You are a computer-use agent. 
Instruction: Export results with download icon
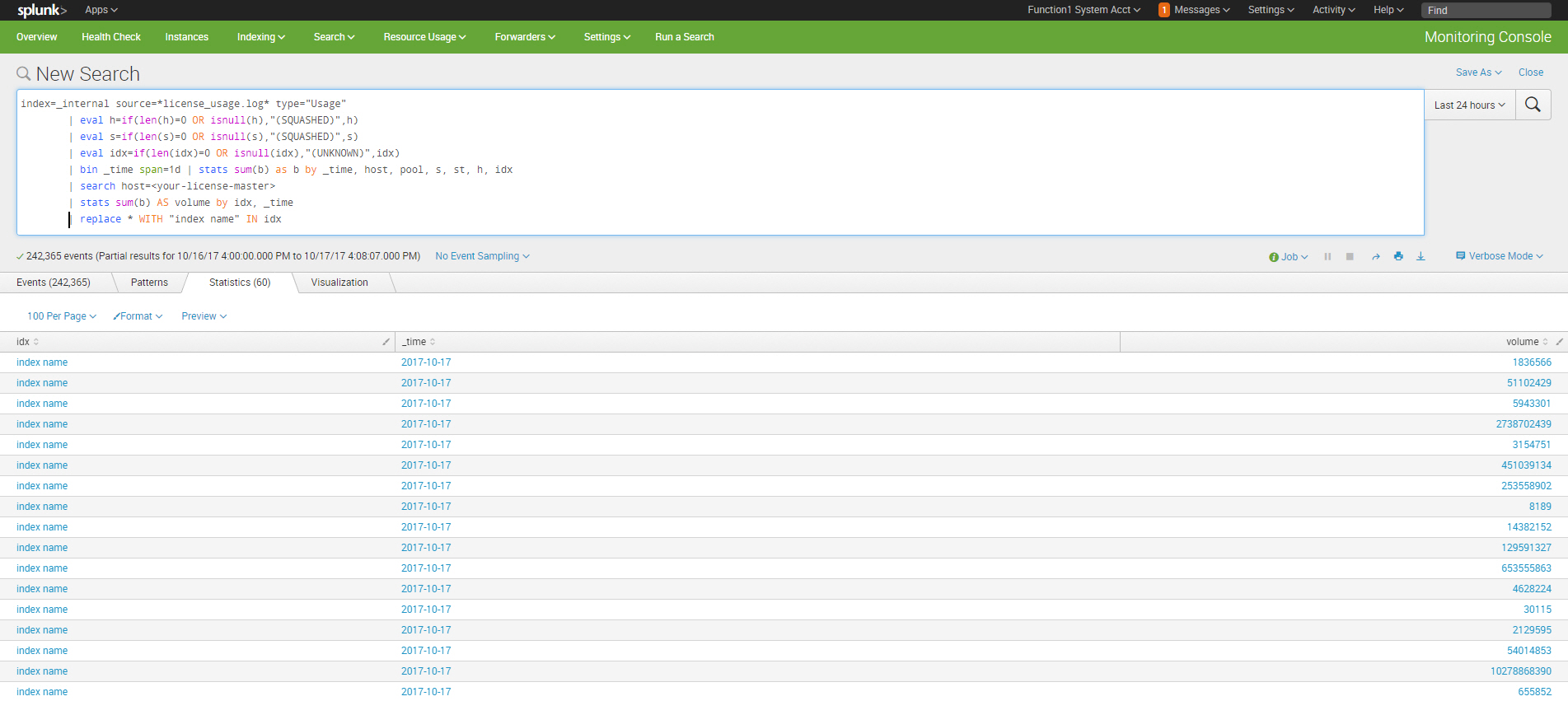click(x=1421, y=256)
